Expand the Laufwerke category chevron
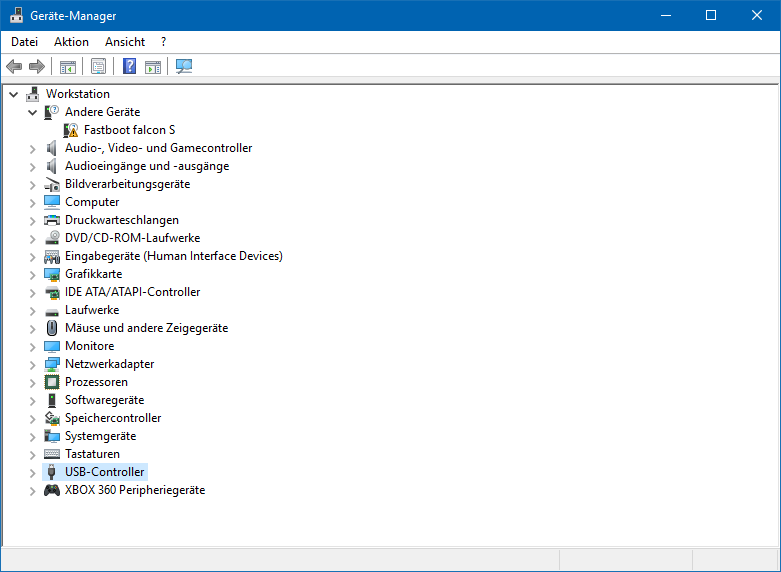 click(33, 310)
